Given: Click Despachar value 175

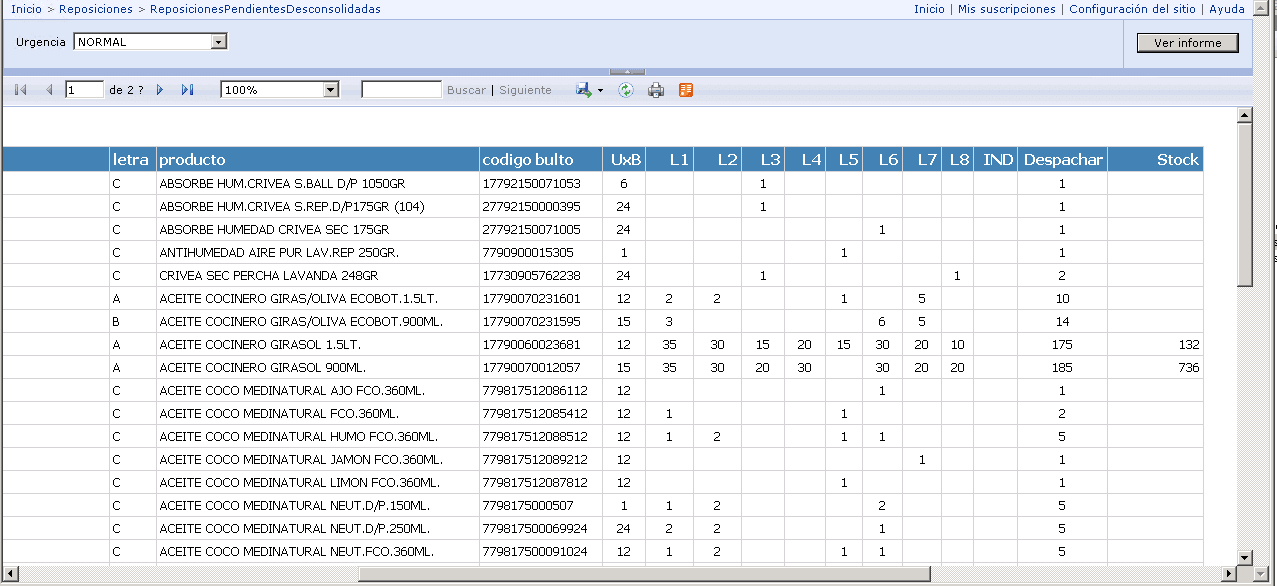Looking at the screenshot, I should coord(1062,345).
